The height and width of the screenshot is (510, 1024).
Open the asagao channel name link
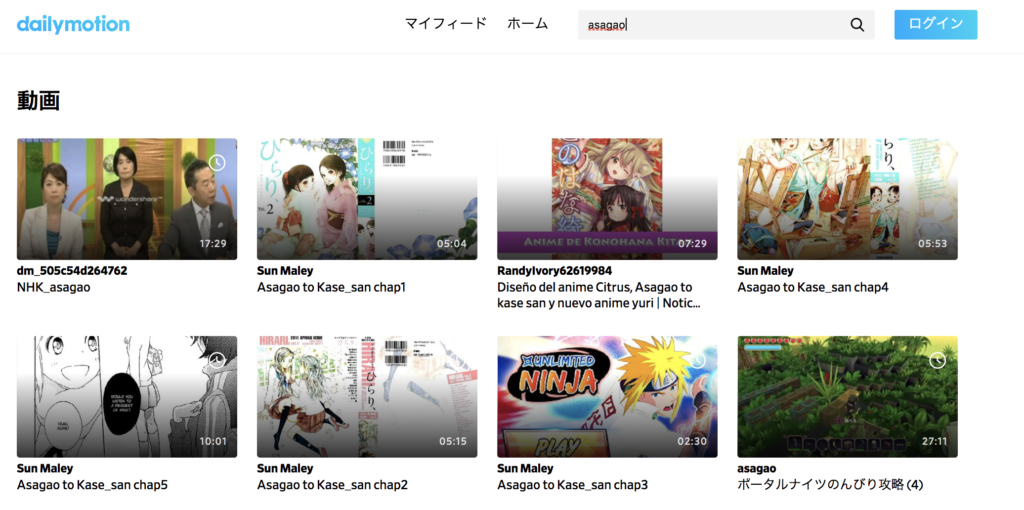[x=756, y=469]
